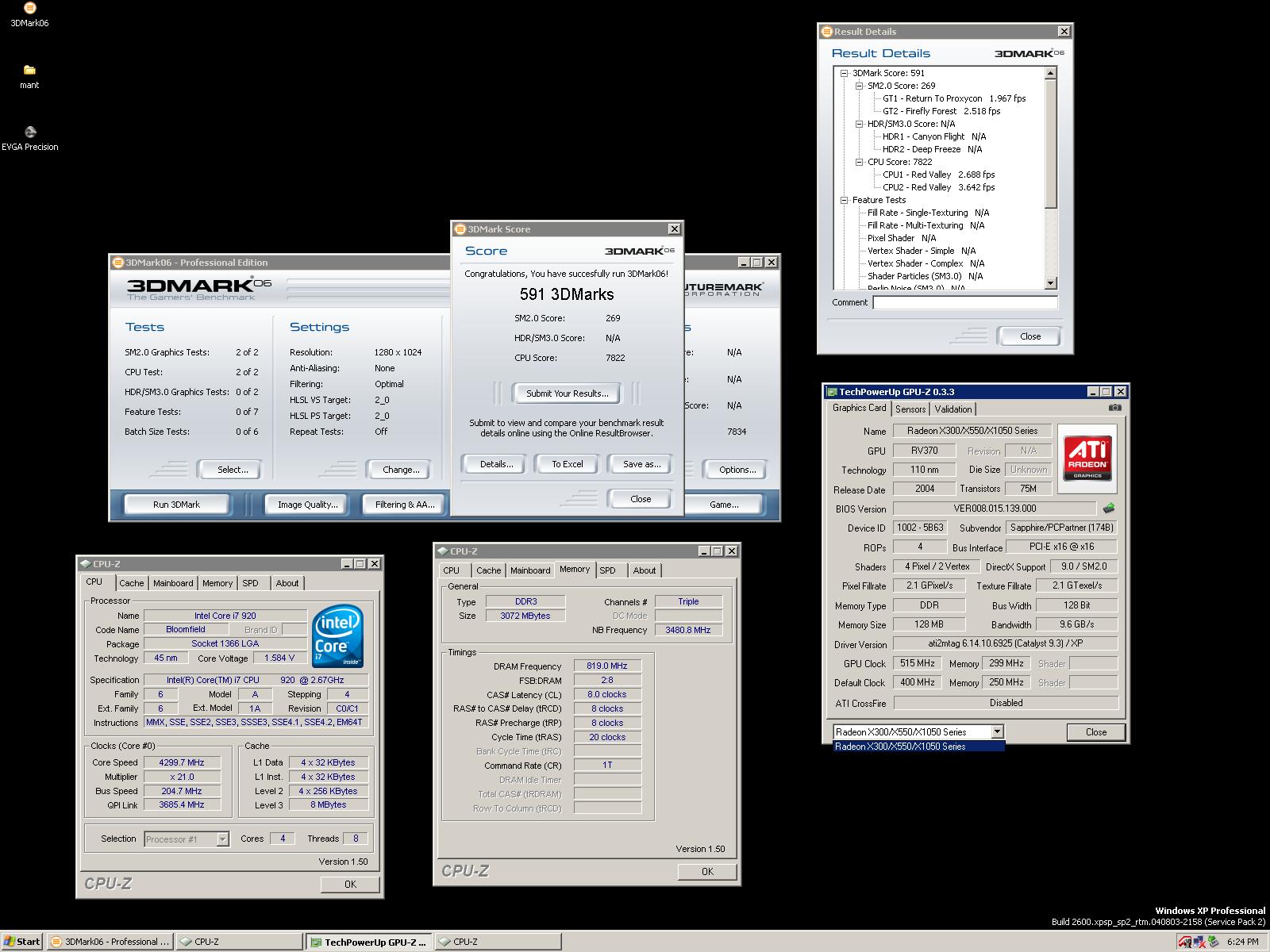Open the mant folder on the desktop
Image resolution: width=1270 pixels, height=952 pixels.
29,76
